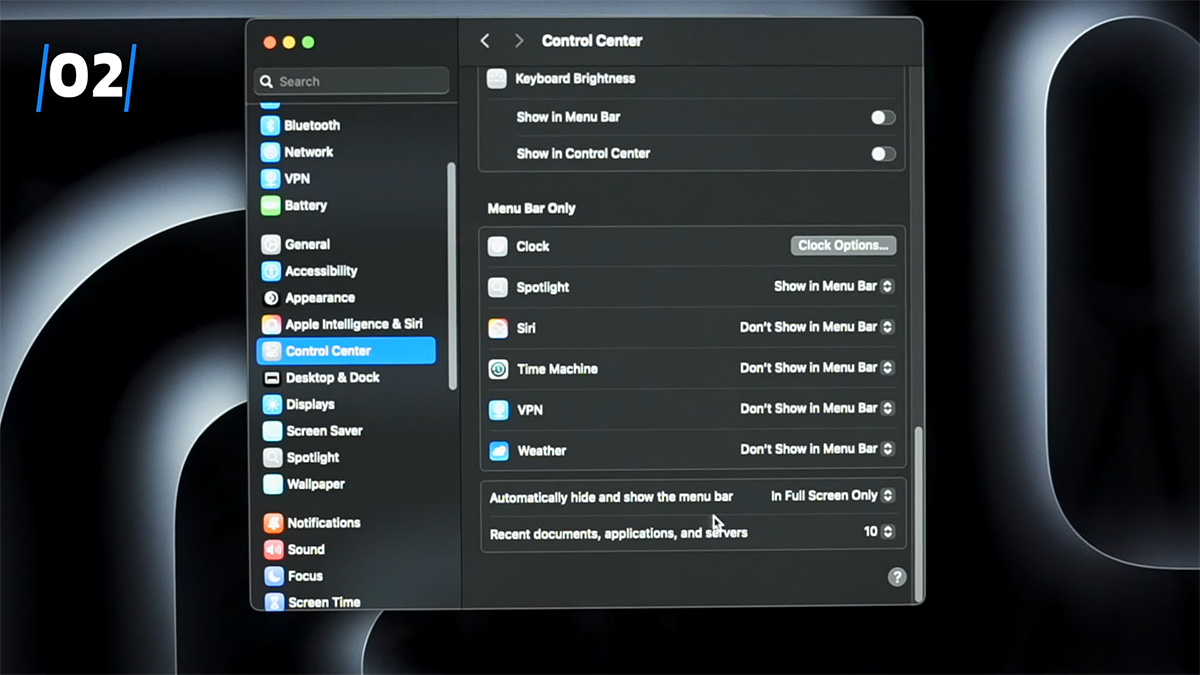The image size is (1200, 675).
Task: Select Sound label in the sidebar
Action: (306, 549)
